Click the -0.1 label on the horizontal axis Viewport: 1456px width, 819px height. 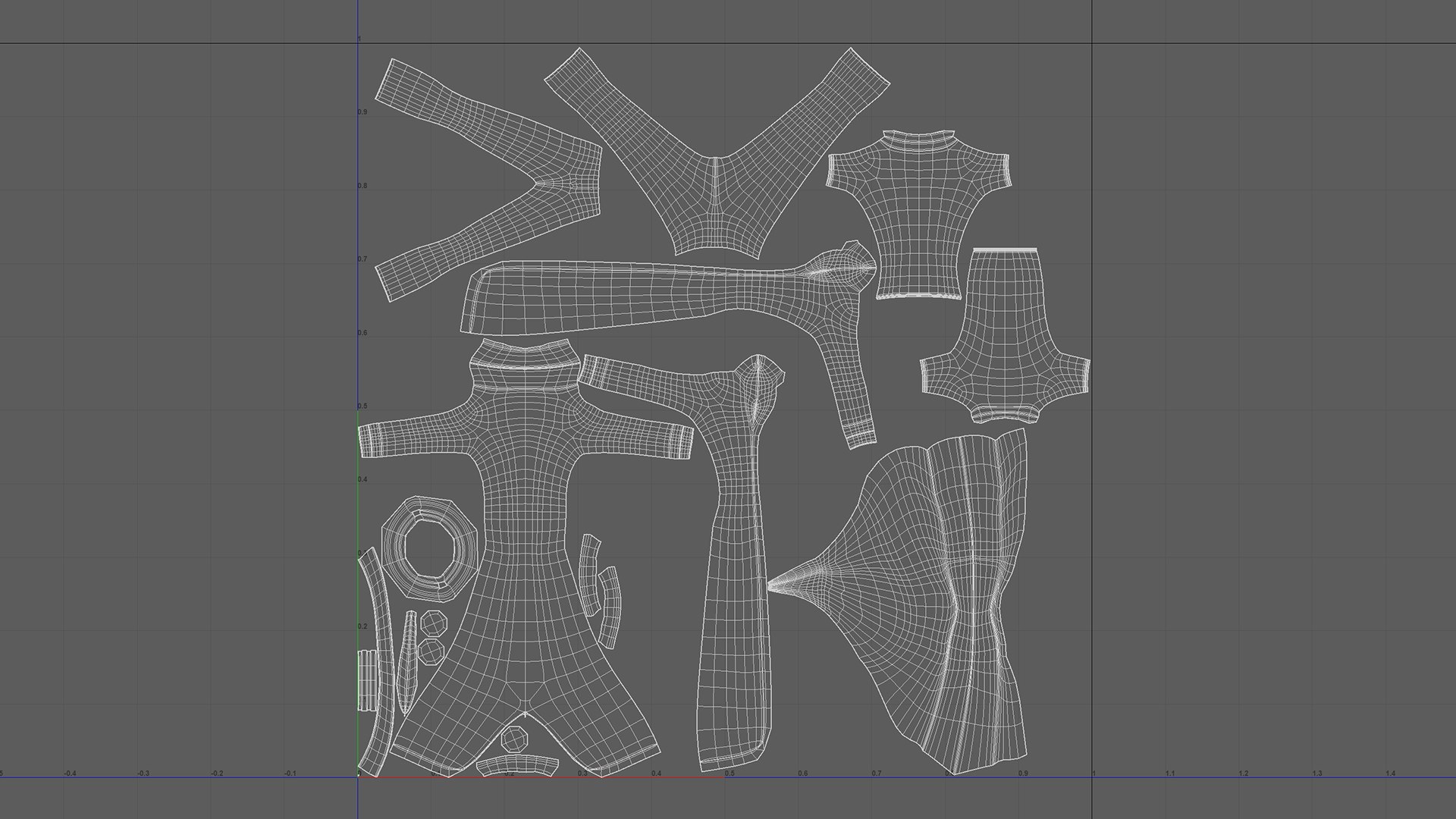tap(290, 773)
